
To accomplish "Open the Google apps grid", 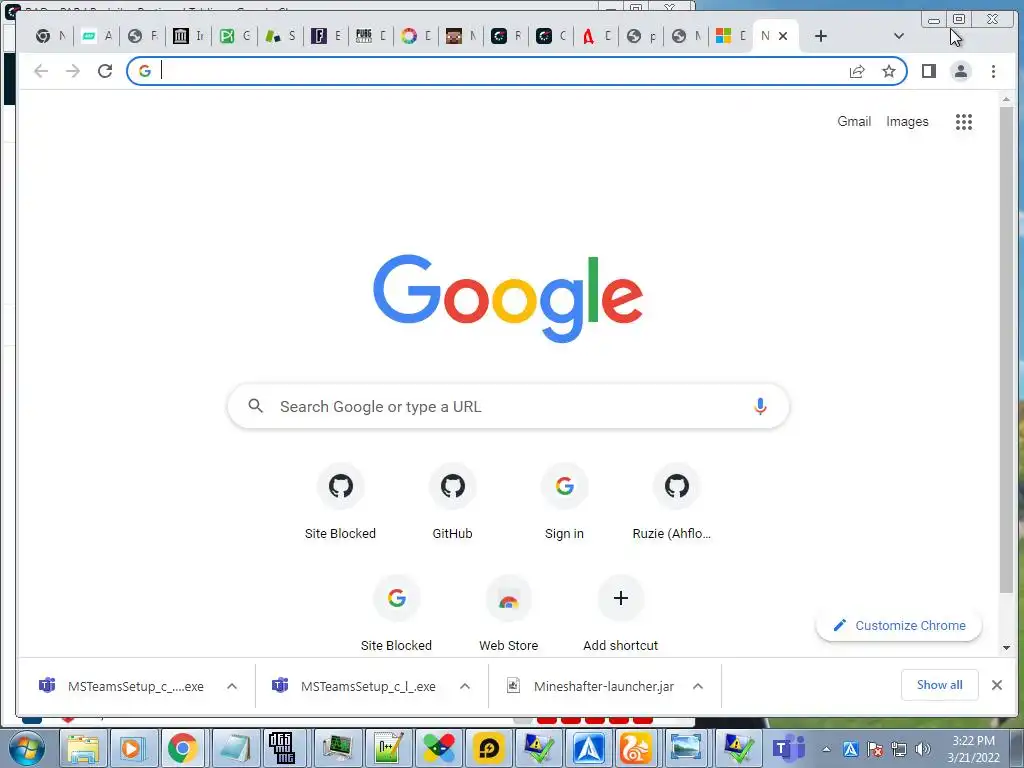I will point(964,121).
